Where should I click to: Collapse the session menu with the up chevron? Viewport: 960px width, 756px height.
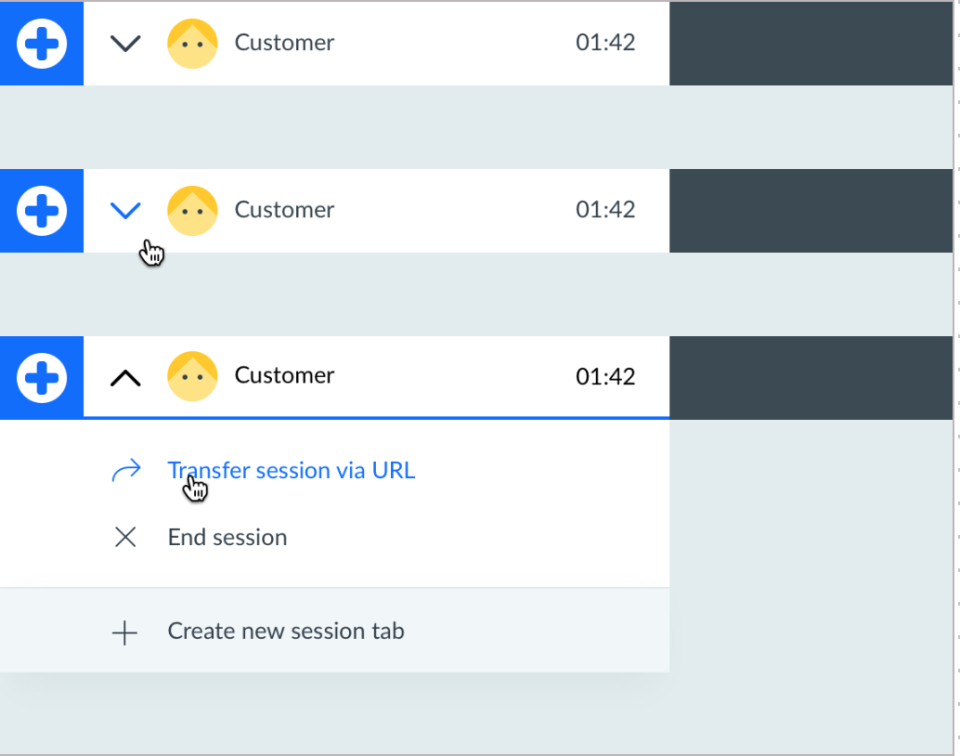125,378
